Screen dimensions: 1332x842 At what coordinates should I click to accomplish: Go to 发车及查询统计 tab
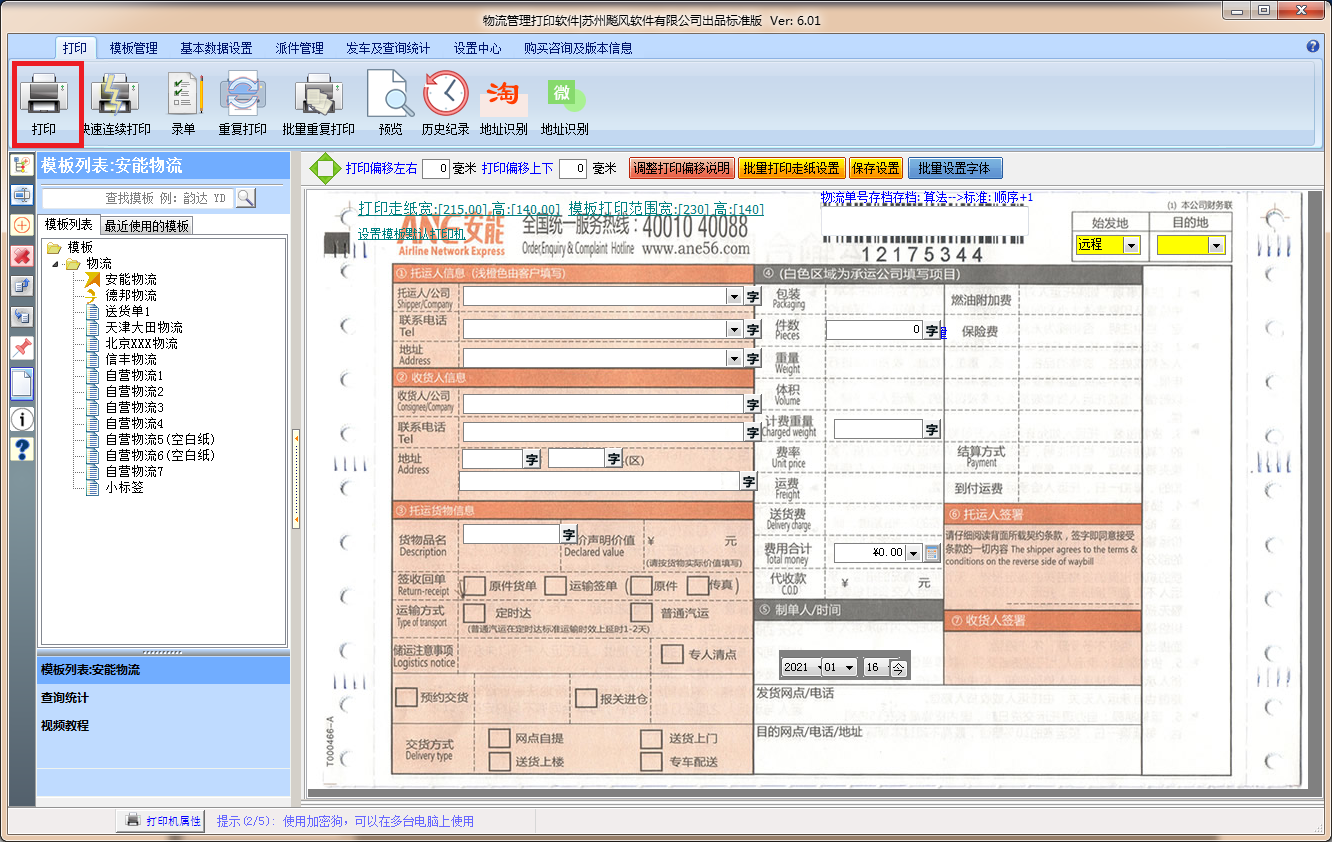(388, 48)
